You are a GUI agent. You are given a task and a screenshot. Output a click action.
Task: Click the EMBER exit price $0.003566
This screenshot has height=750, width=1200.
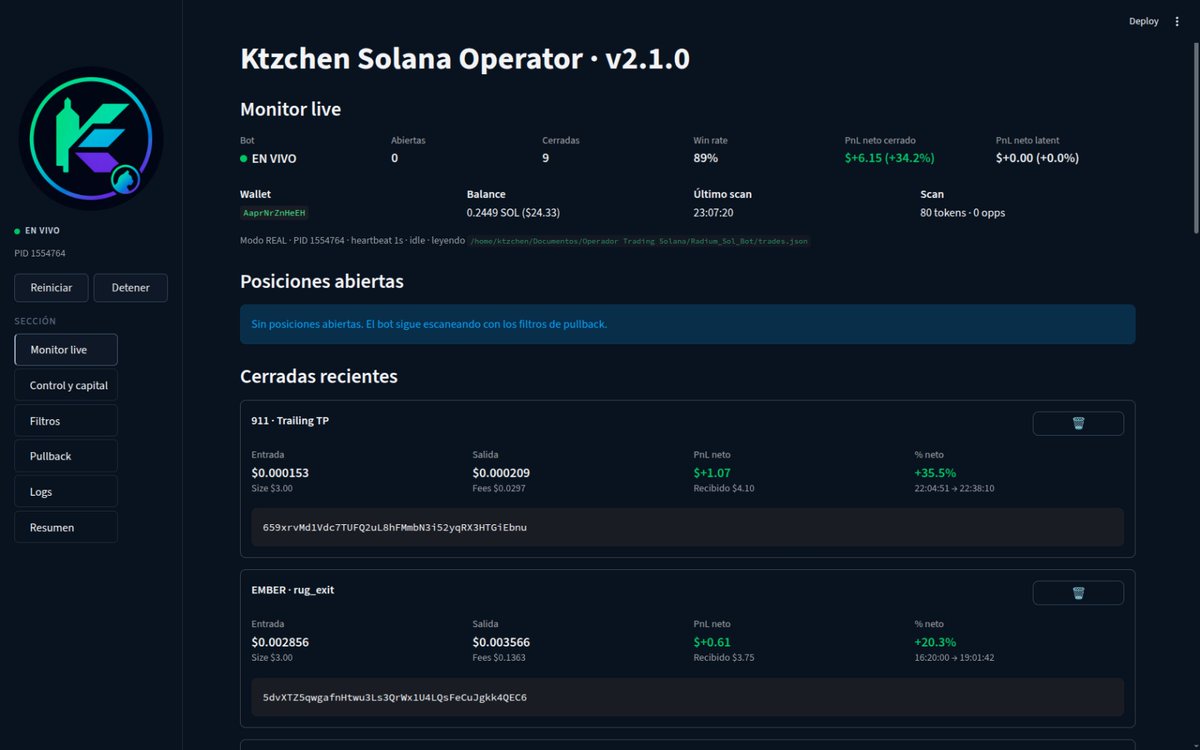tap(501, 642)
